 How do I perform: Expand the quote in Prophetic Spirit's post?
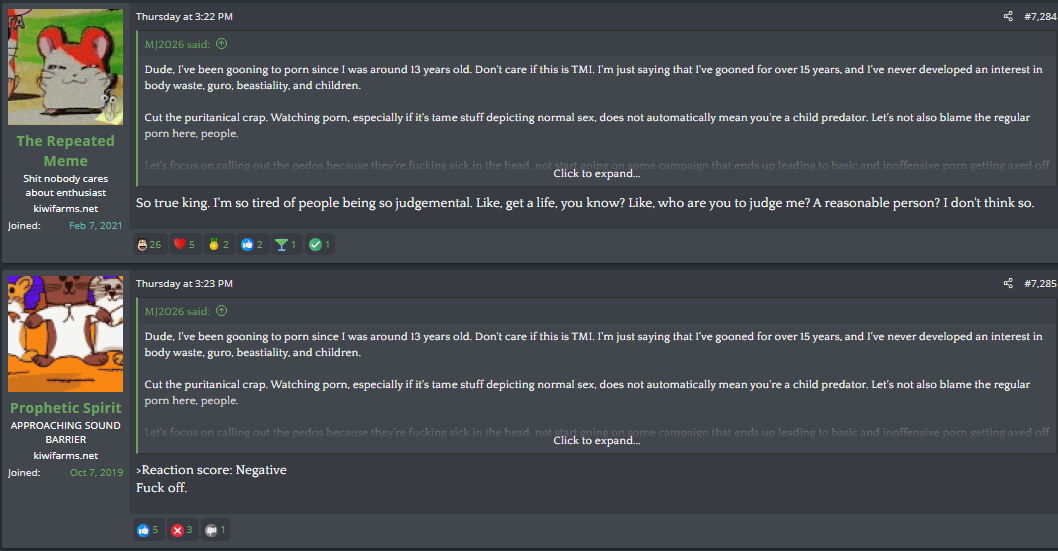596,440
